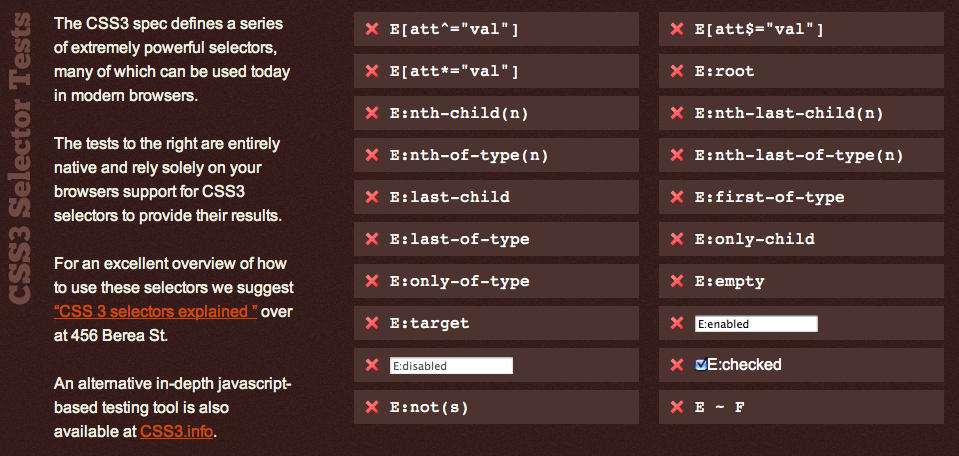Viewport: 959px width, 456px height.
Task: Click the red X beside E:root
Action: click(x=676, y=71)
